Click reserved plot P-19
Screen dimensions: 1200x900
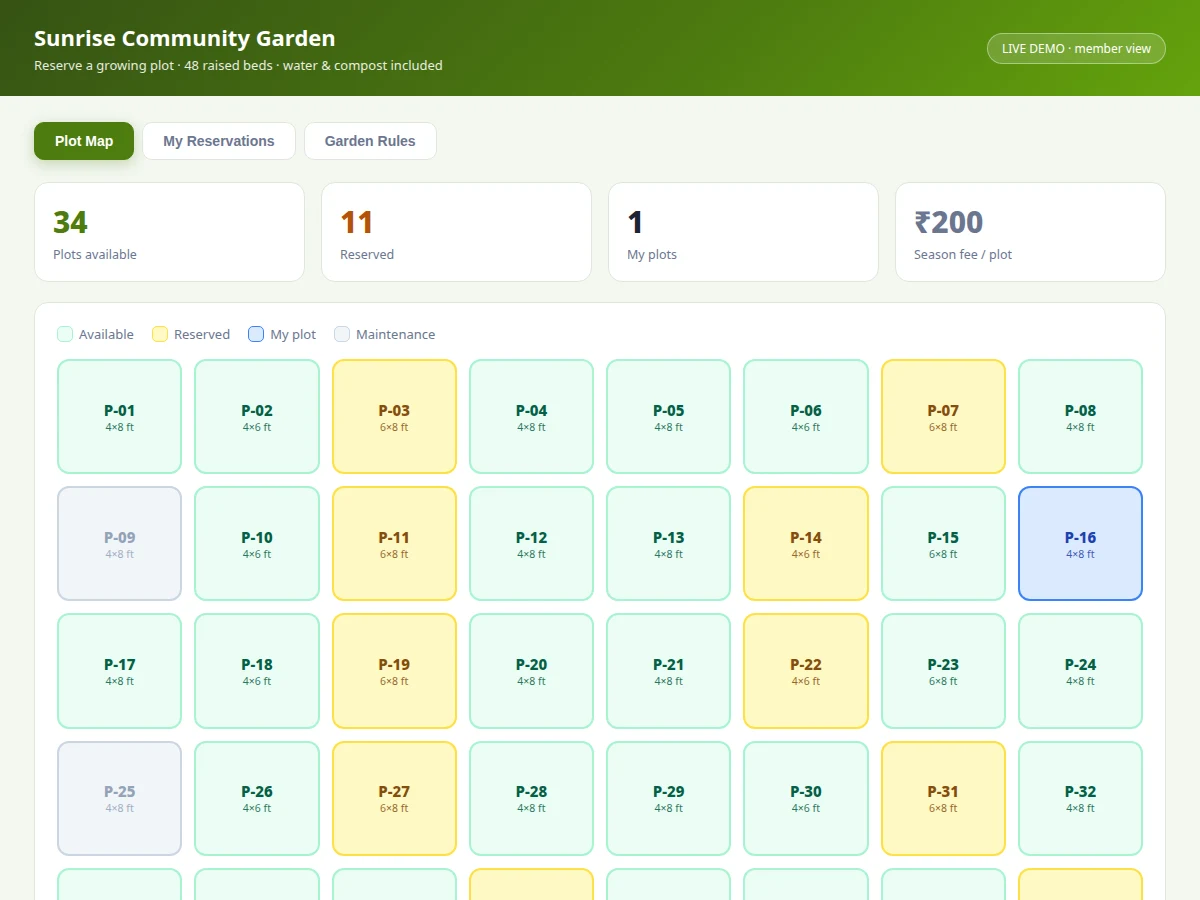tap(394, 671)
